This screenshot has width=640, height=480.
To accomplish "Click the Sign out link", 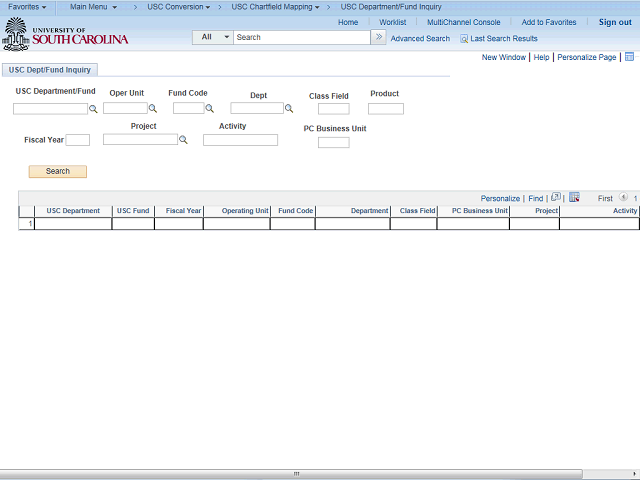I will tap(615, 22).
